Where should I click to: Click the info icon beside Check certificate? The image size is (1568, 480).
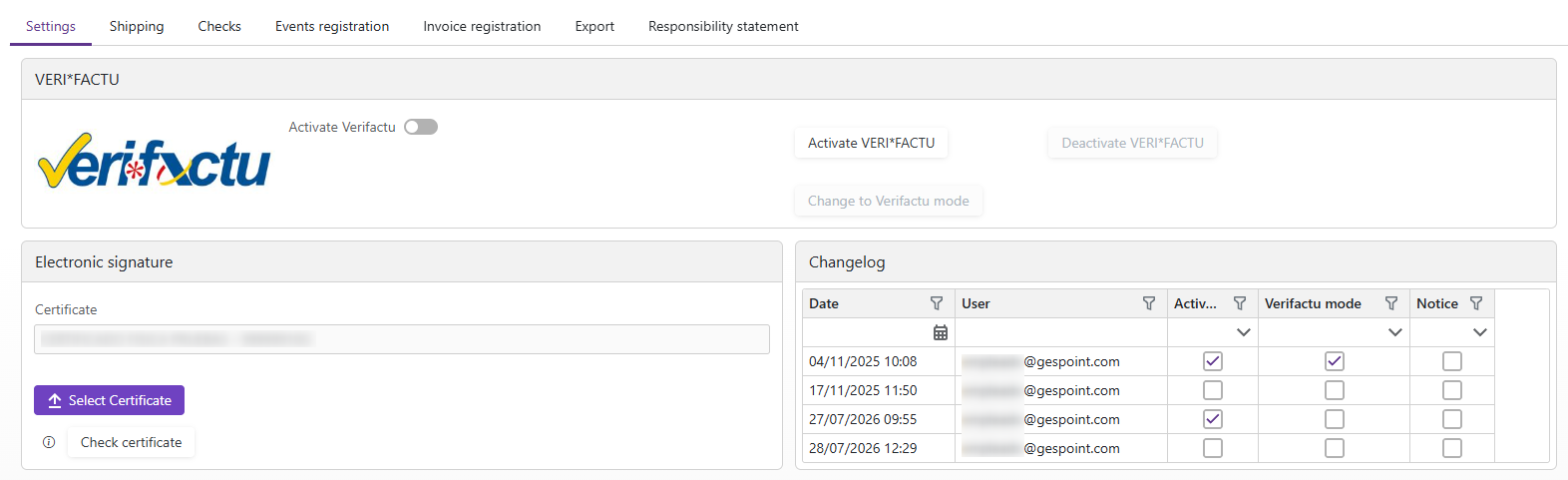click(49, 442)
